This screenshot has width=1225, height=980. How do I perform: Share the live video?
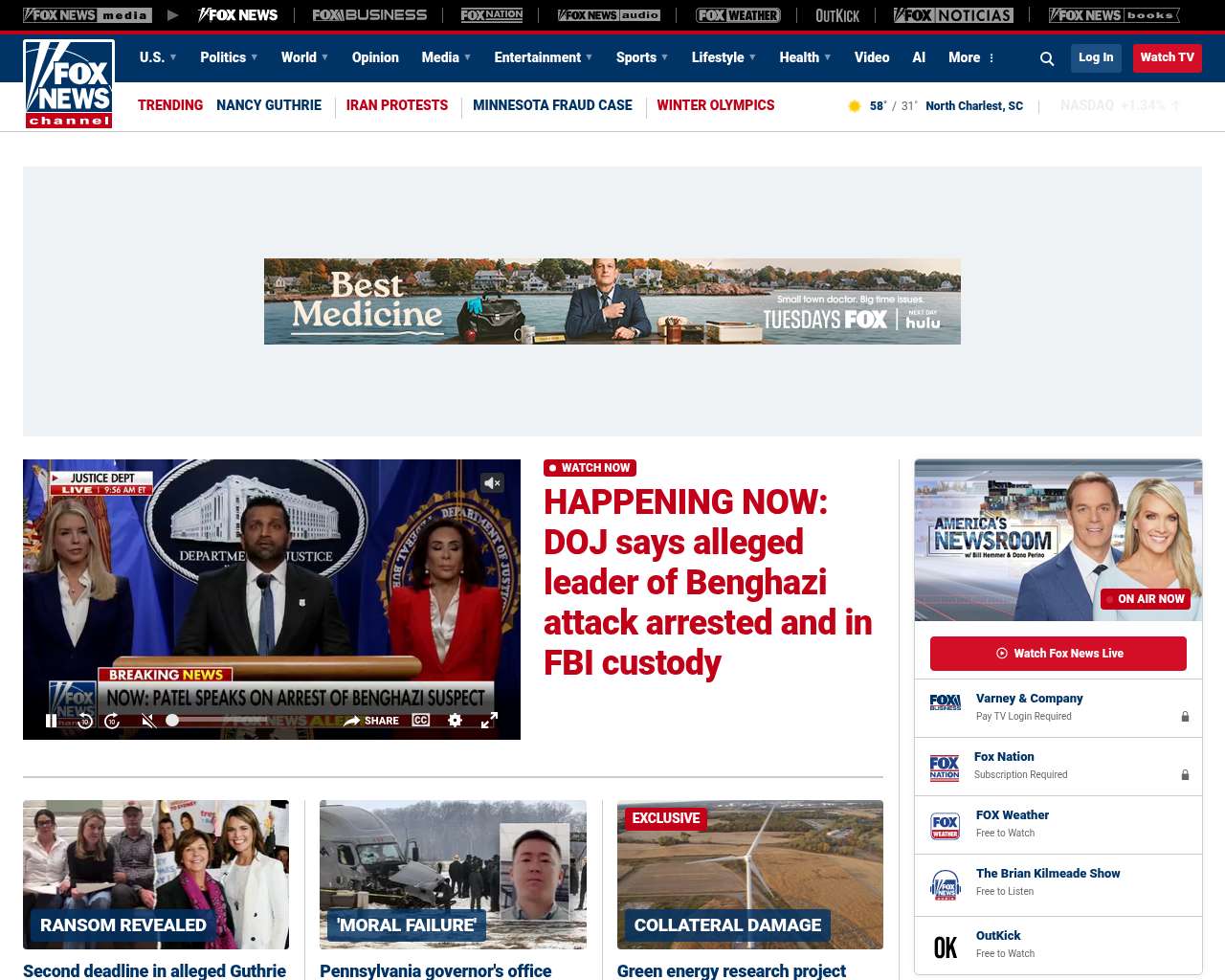tap(371, 721)
